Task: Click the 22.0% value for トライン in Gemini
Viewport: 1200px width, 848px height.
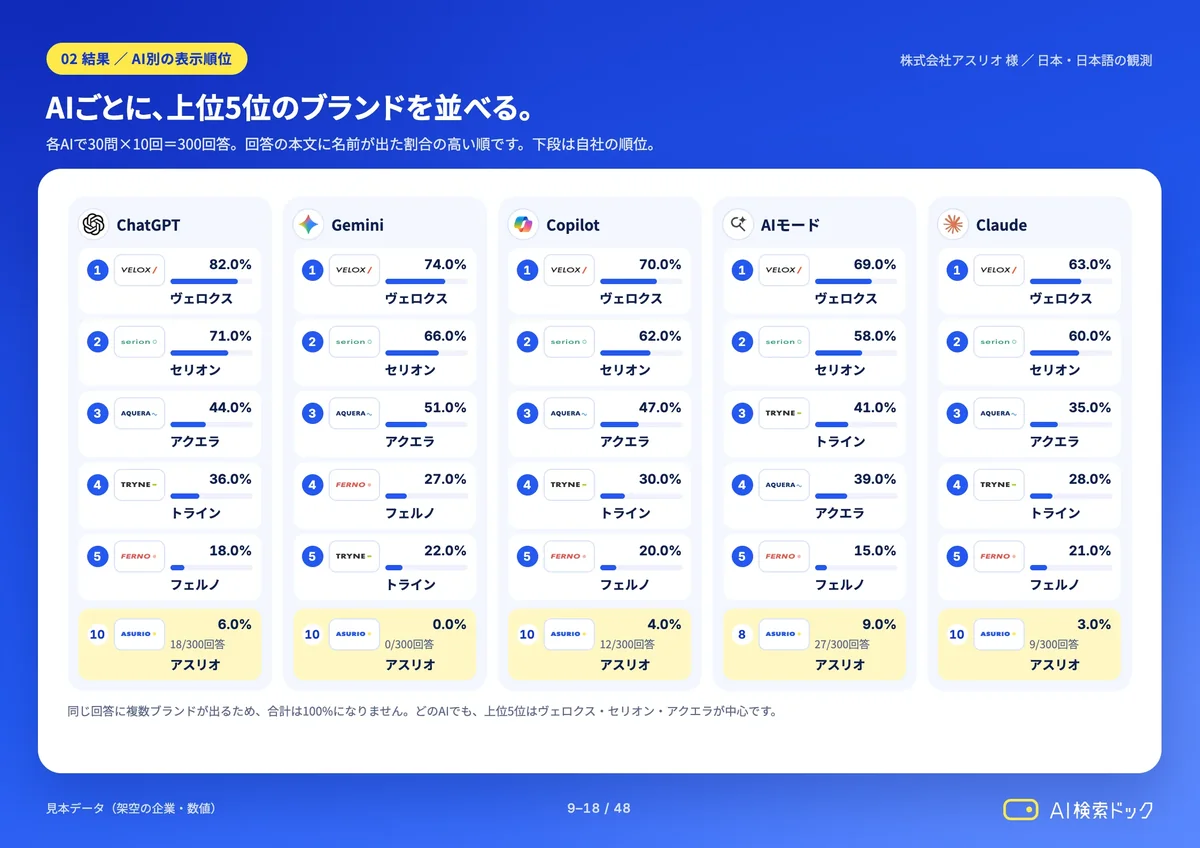Action: tap(445, 550)
